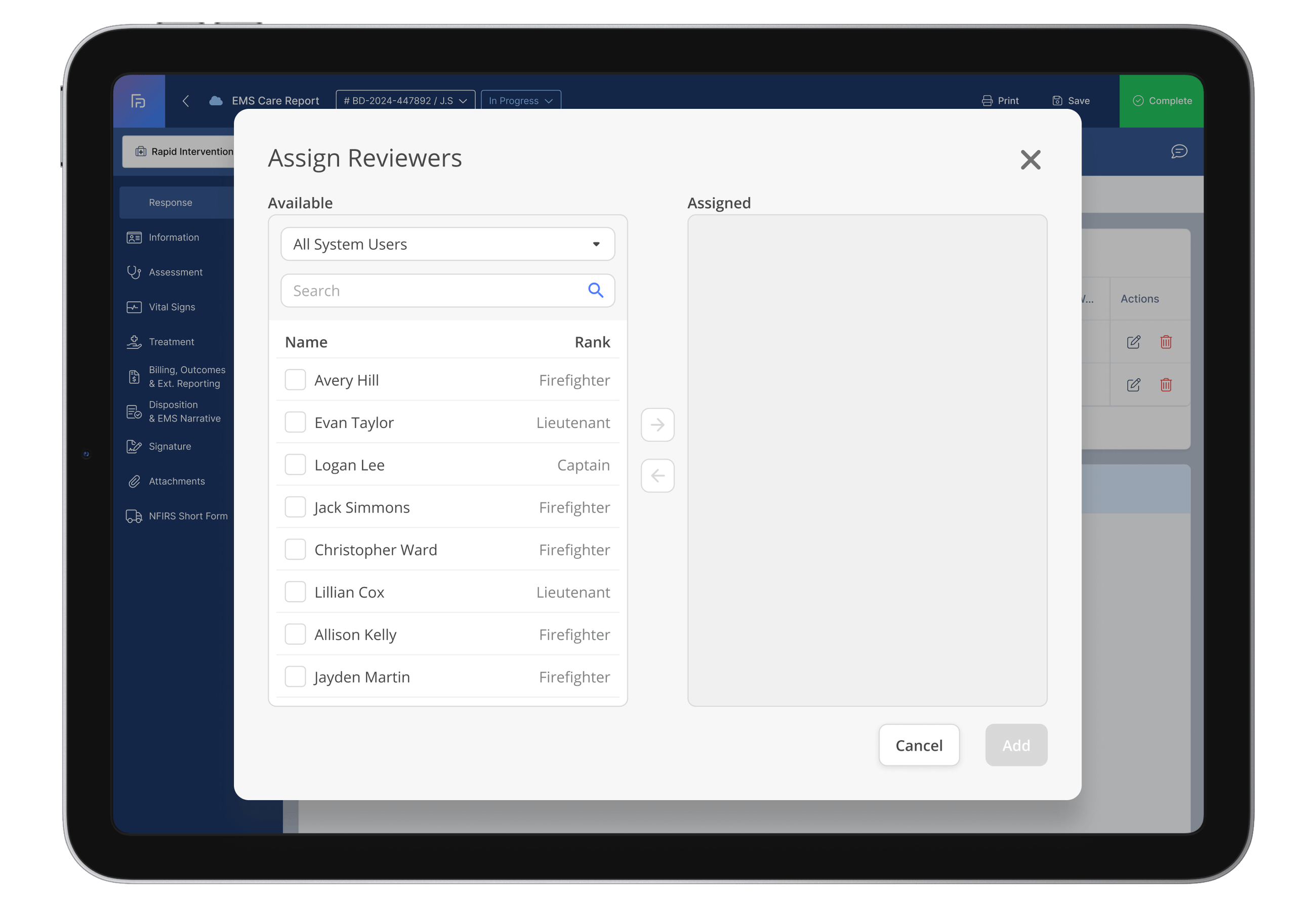The height and width of the screenshot is (909, 1316).
Task: Click the Cancel button in the dialog
Action: [919, 745]
